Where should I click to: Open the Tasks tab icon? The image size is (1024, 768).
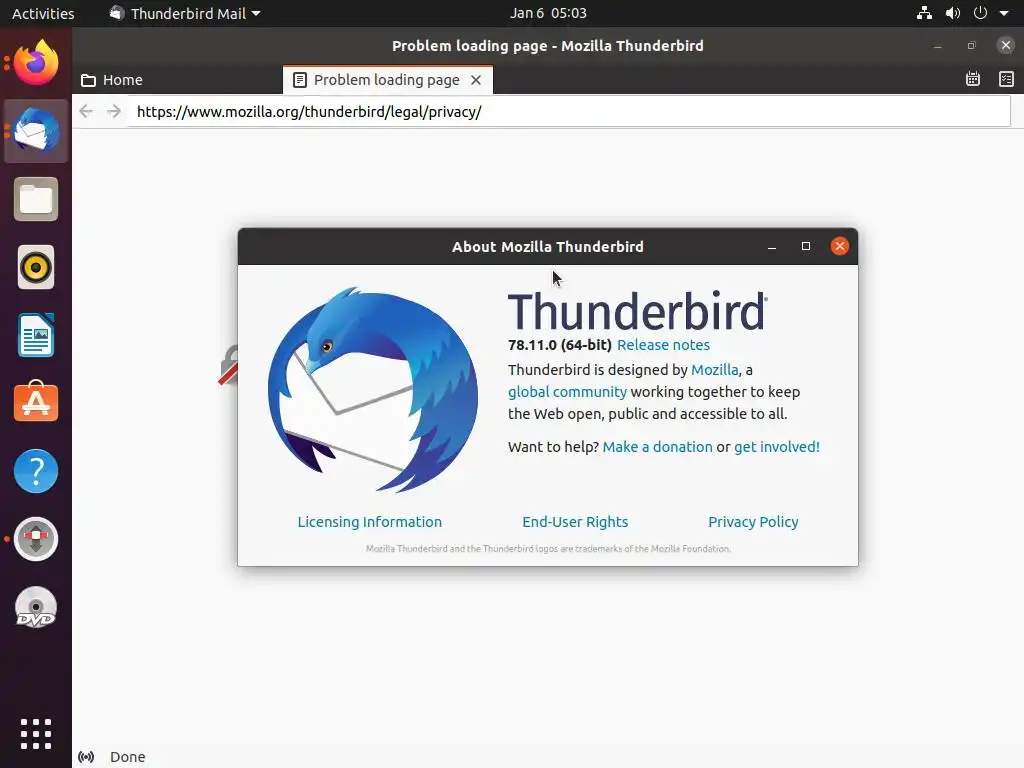pyautogui.click(x=1006, y=79)
